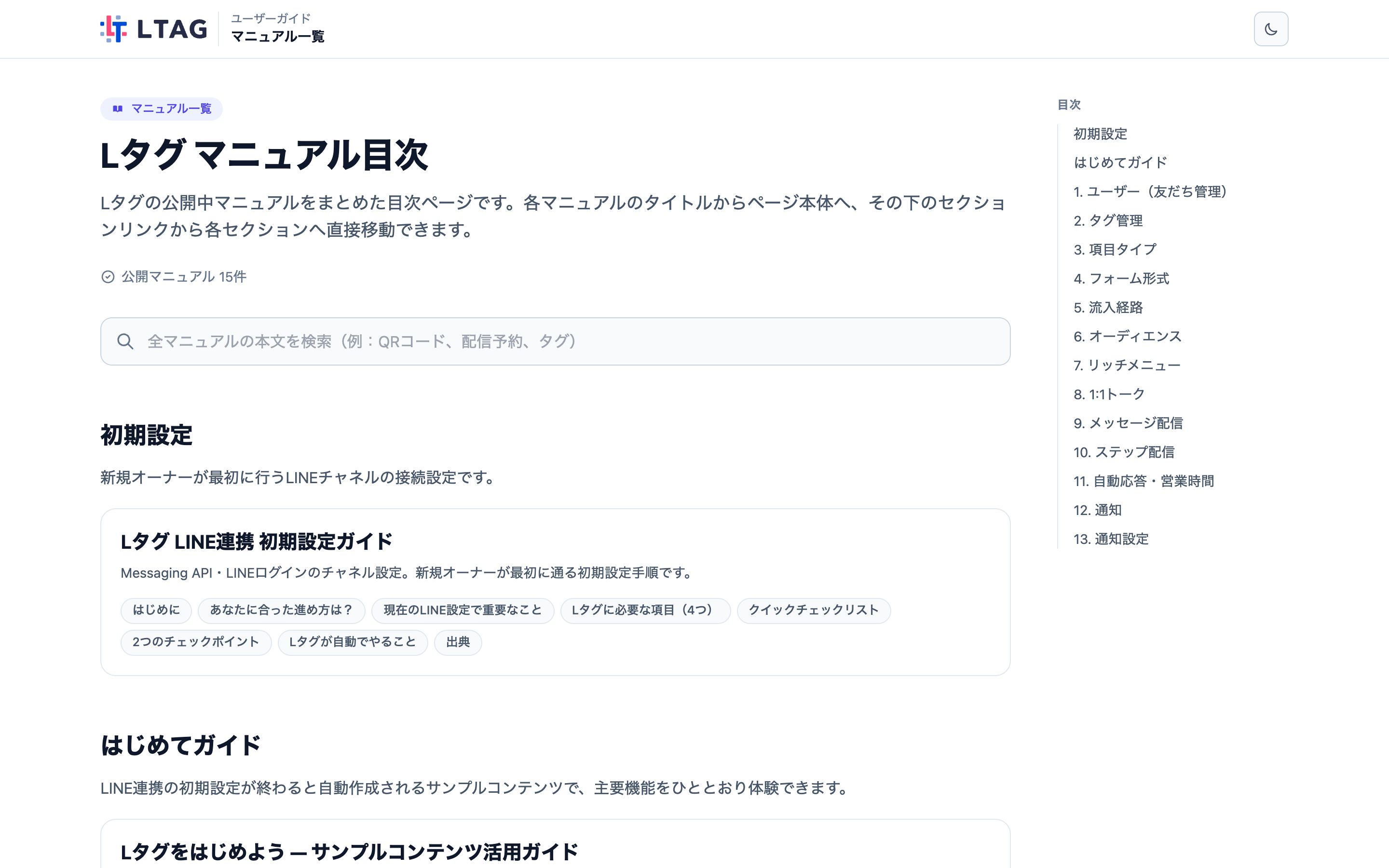Screen dimensions: 1389x868
Task: Jump to the はじめに section chip
Action: pos(156,610)
